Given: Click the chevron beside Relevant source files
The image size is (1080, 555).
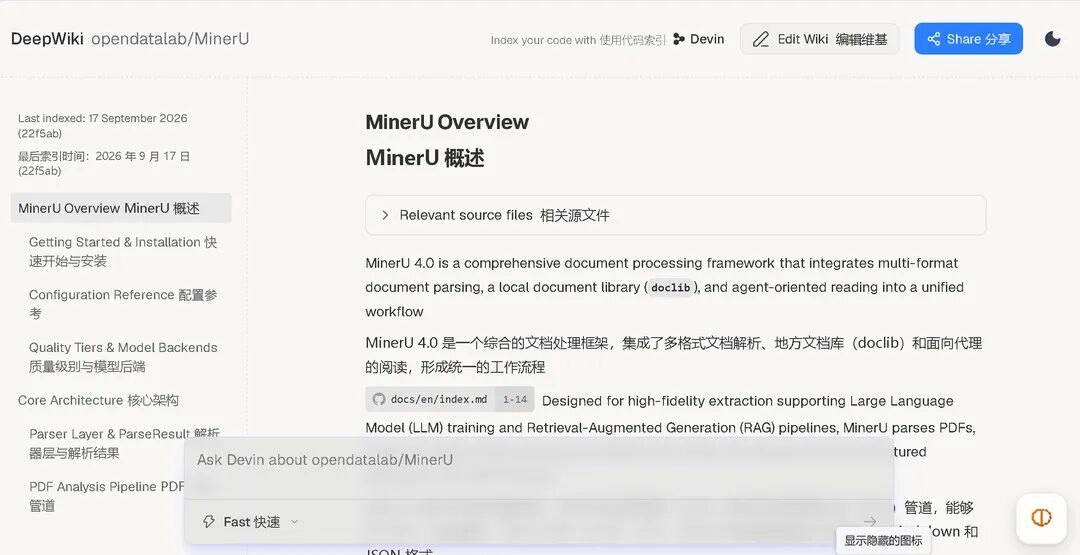Looking at the screenshot, I should [385, 215].
